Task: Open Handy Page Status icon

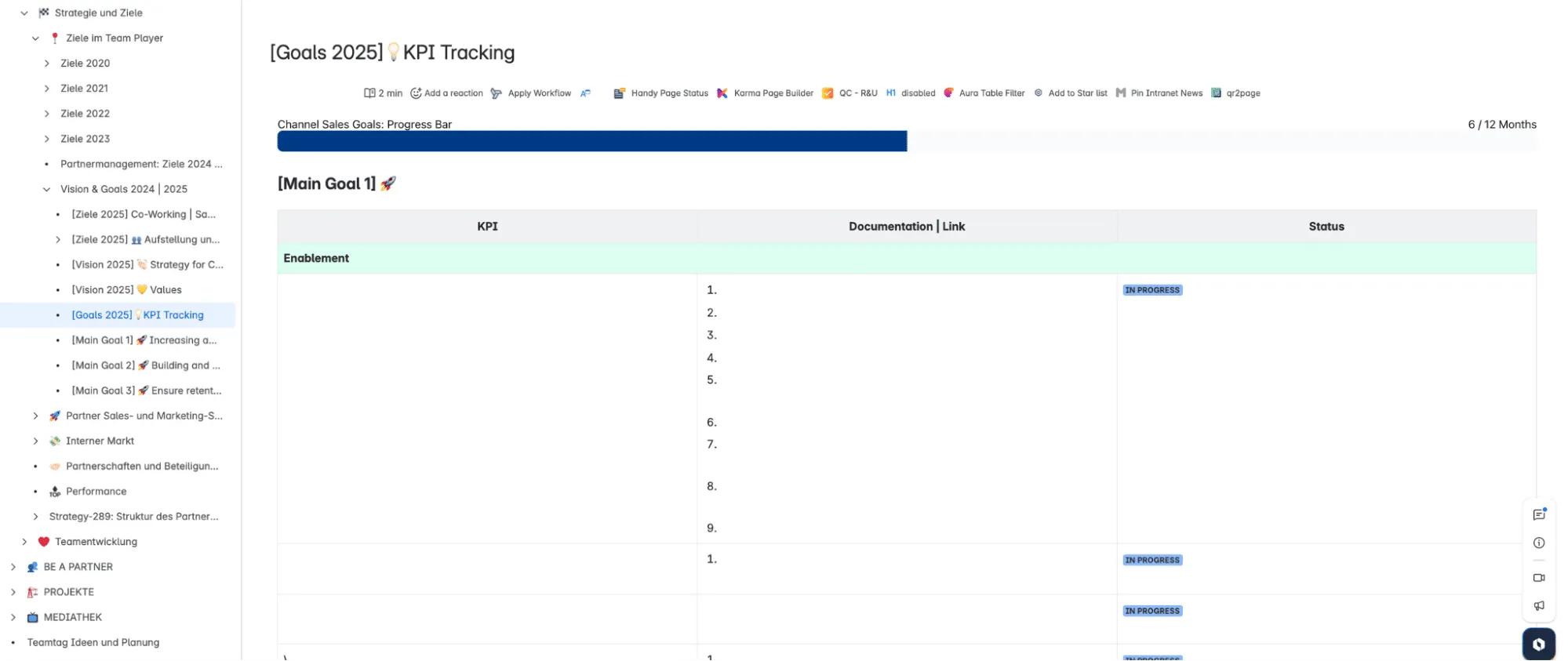Action: click(x=619, y=93)
